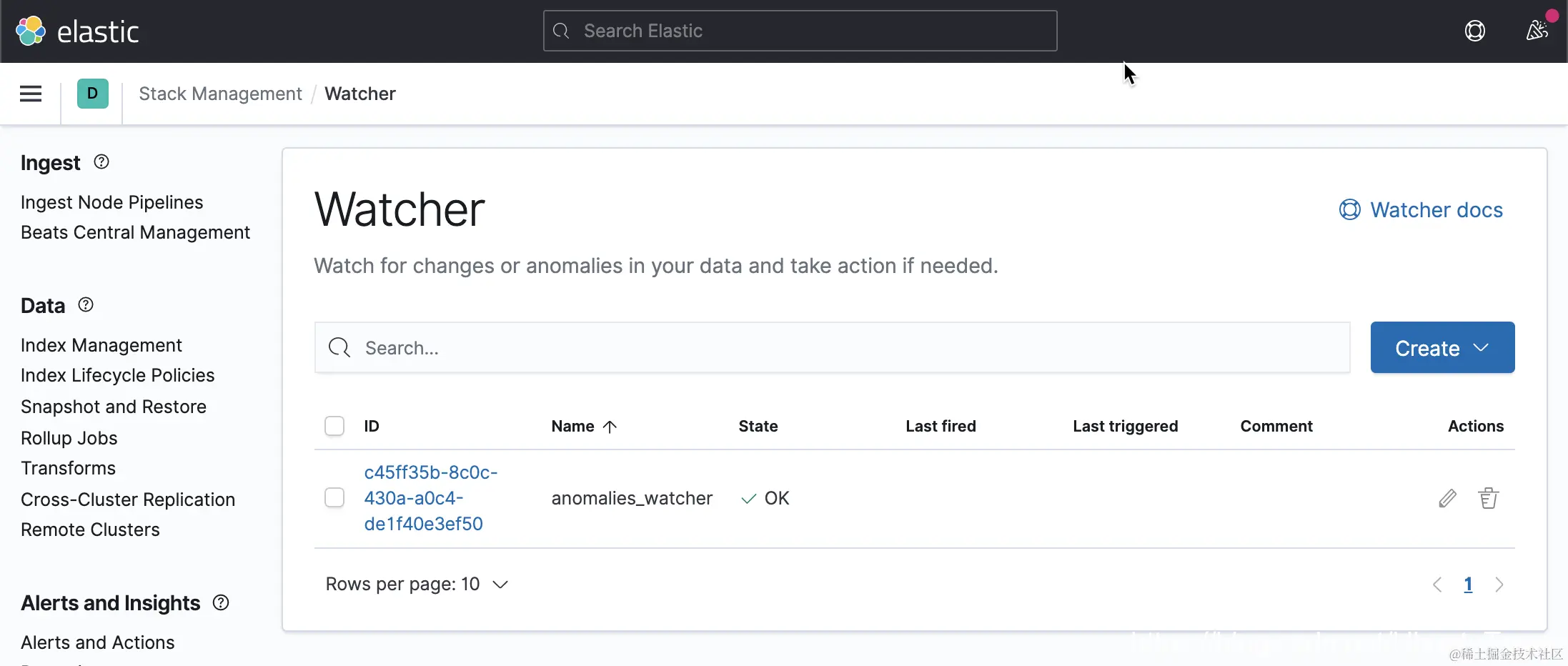This screenshot has height=666, width=1568.
Task: Go to next page arrow
Action: click(1499, 585)
